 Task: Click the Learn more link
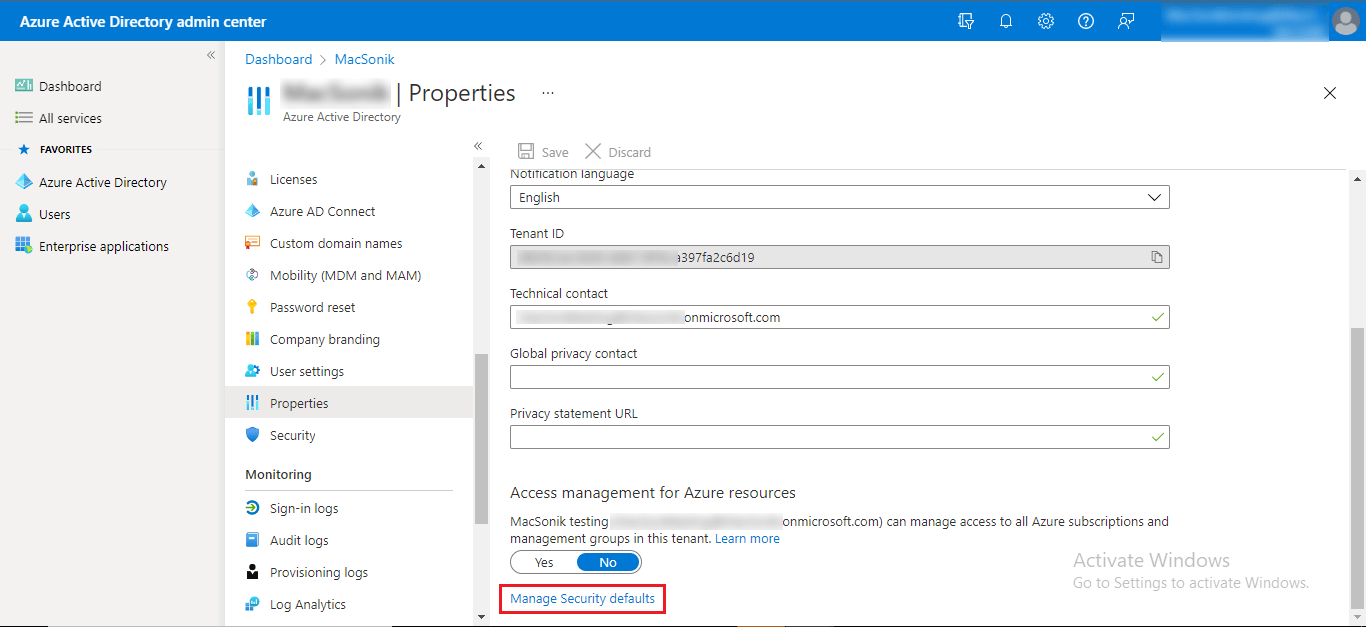coord(747,538)
